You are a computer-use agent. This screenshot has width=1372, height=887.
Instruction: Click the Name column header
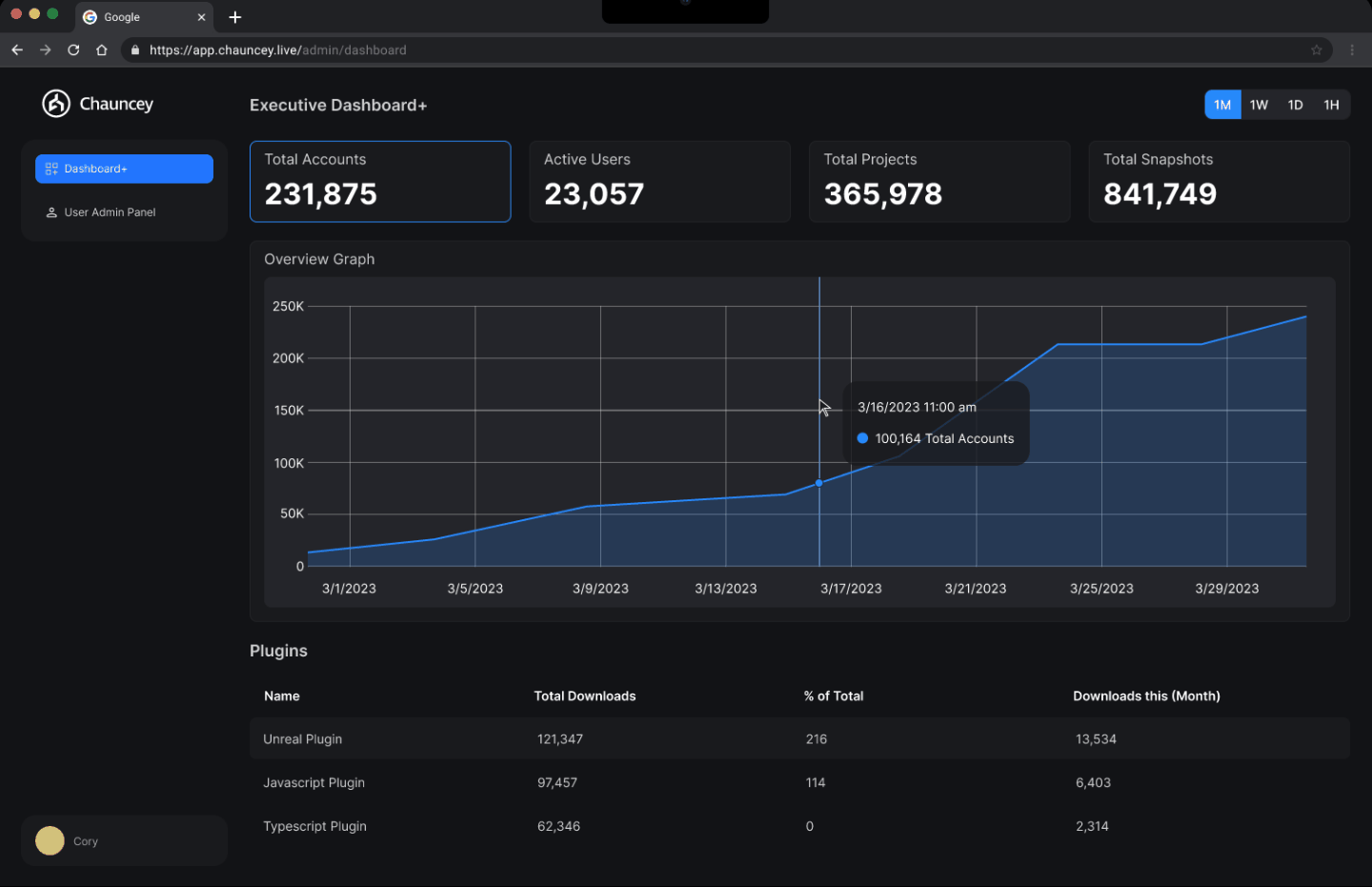click(x=282, y=696)
